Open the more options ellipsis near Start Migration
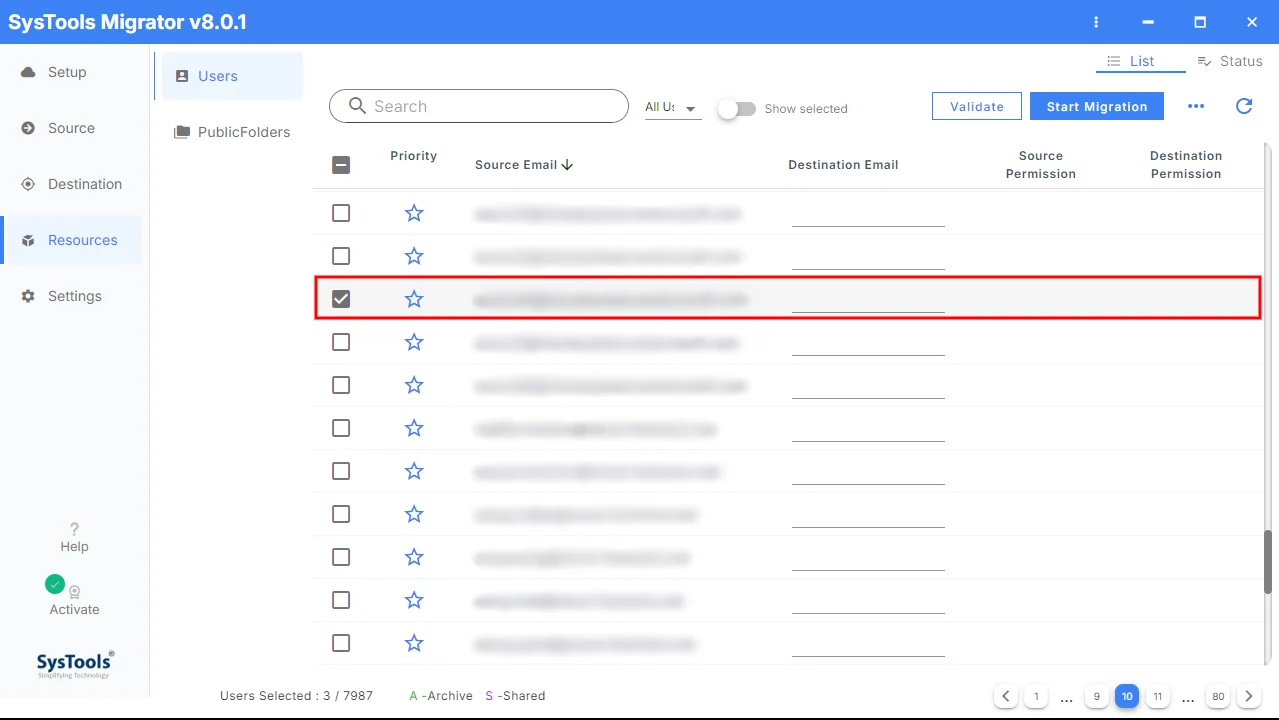1279x720 pixels. pos(1196,106)
